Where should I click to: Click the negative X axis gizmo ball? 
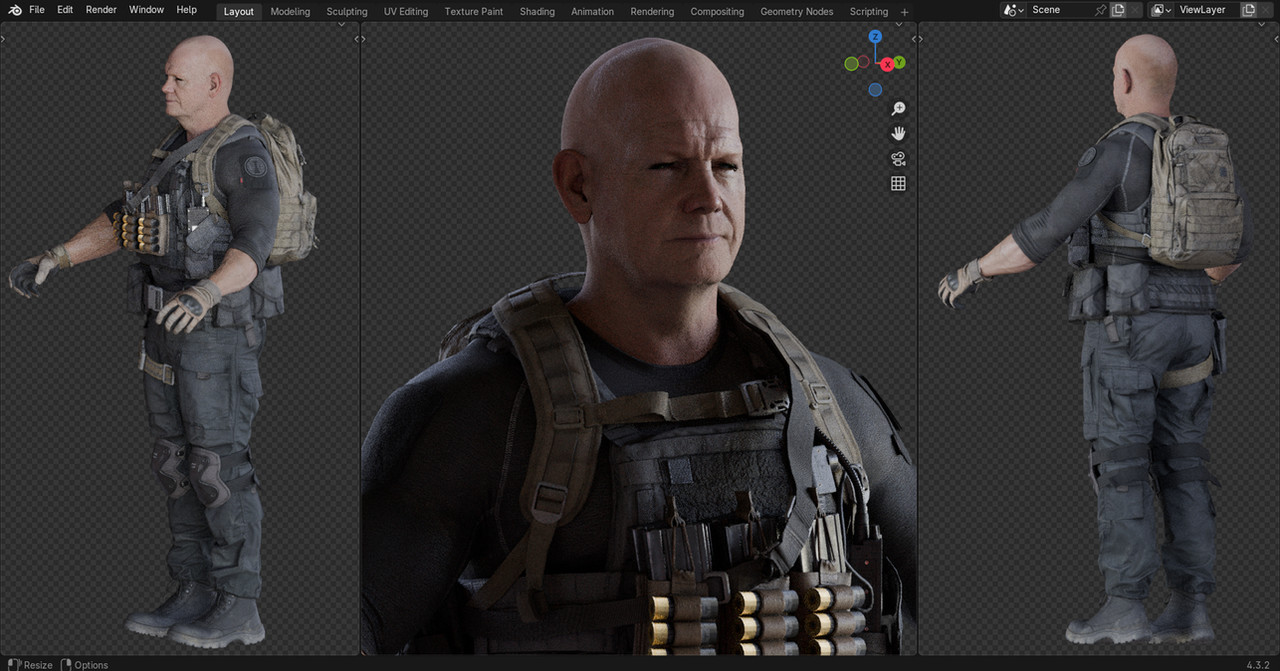click(864, 61)
